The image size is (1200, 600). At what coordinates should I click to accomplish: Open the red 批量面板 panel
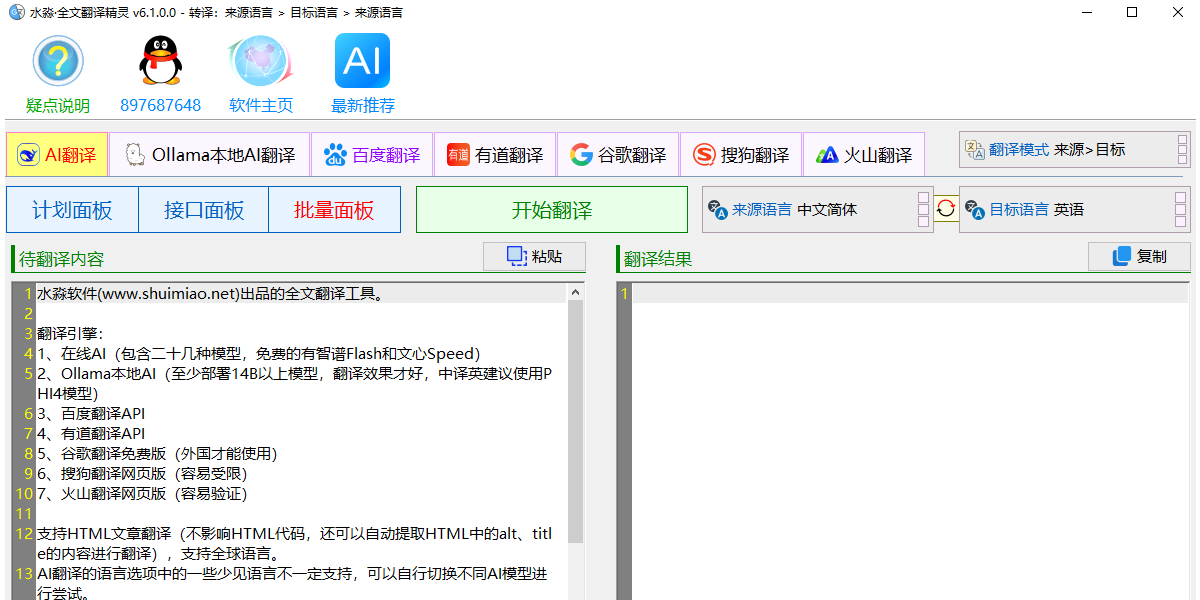[x=334, y=210]
